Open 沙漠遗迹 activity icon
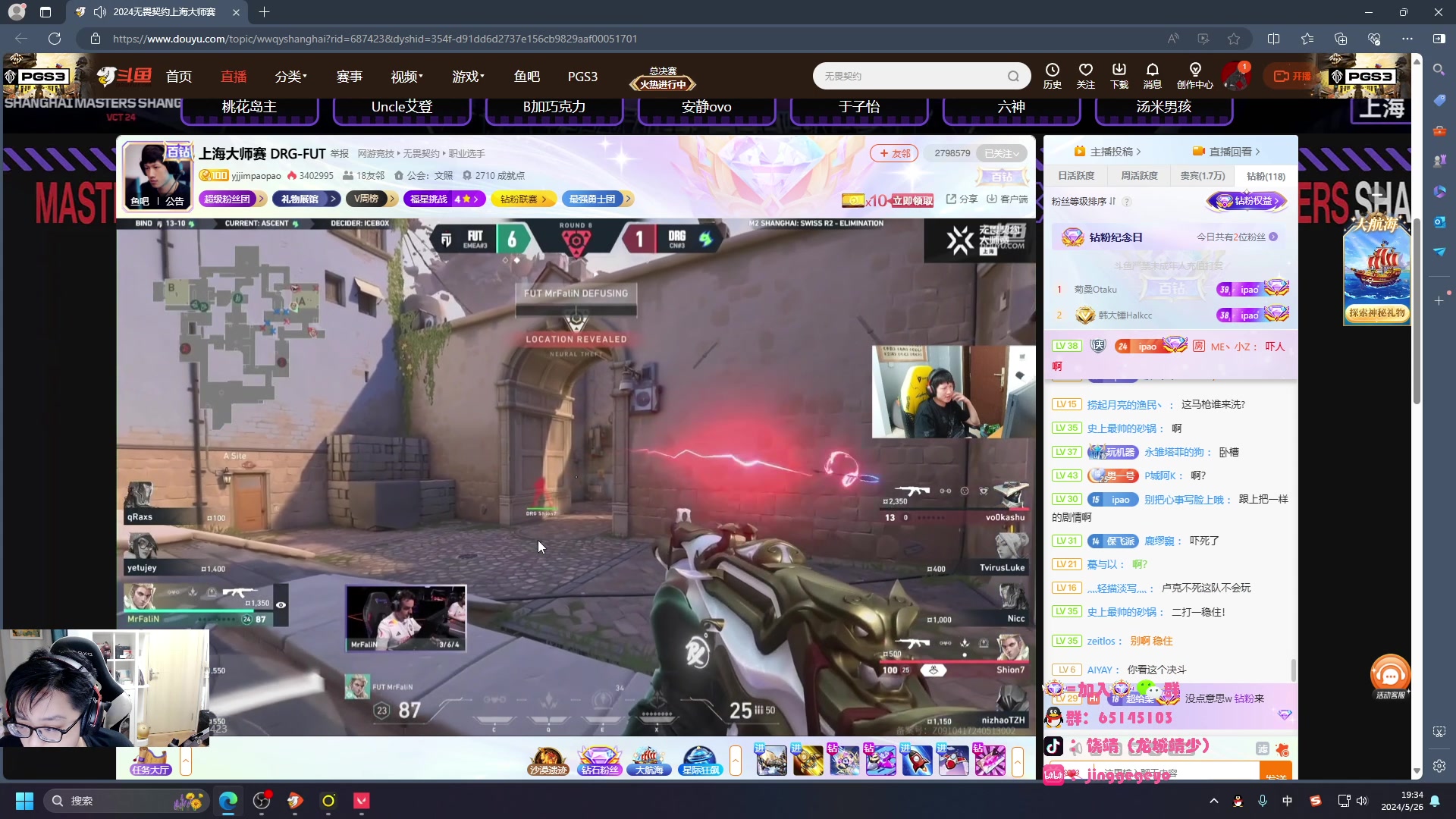1456x819 pixels. coord(548,761)
